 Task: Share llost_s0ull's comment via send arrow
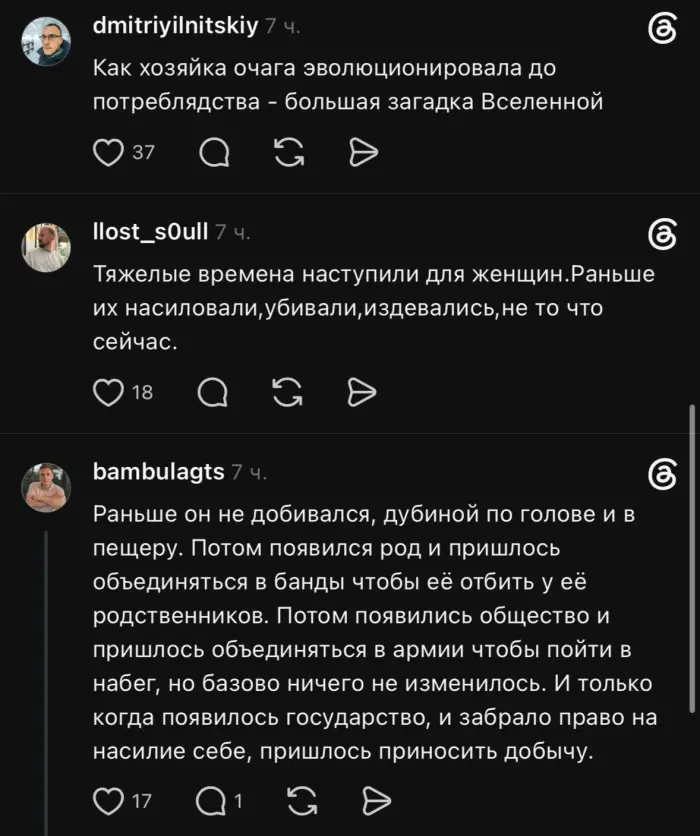(362, 393)
